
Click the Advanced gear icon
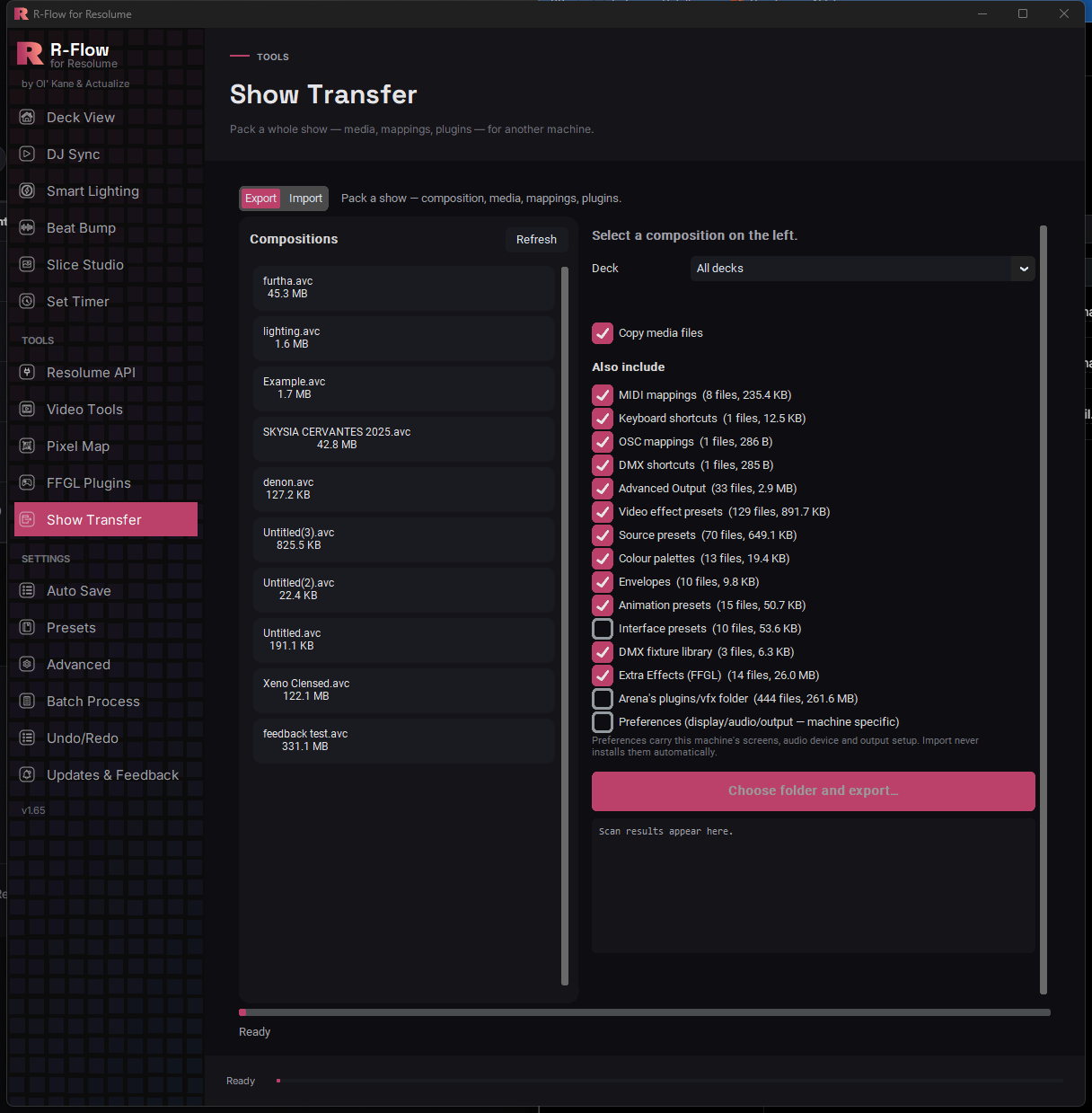pyautogui.click(x=27, y=664)
